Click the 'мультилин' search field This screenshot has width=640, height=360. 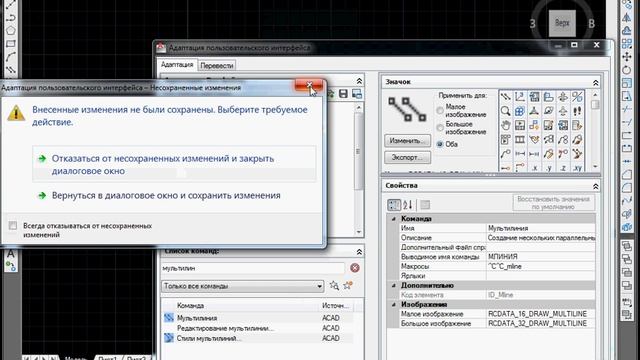(253, 268)
